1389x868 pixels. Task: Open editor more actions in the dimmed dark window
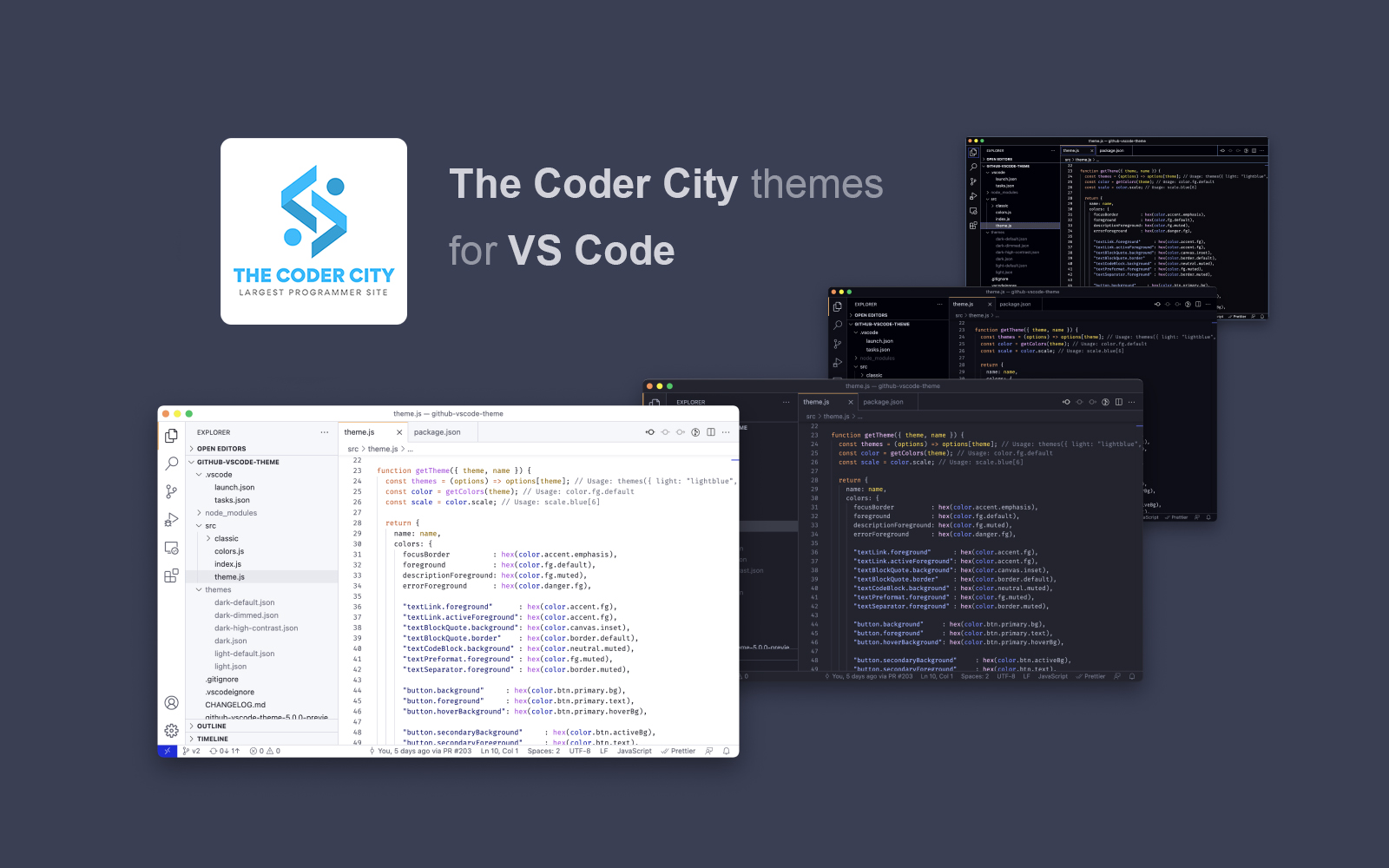(1132, 402)
